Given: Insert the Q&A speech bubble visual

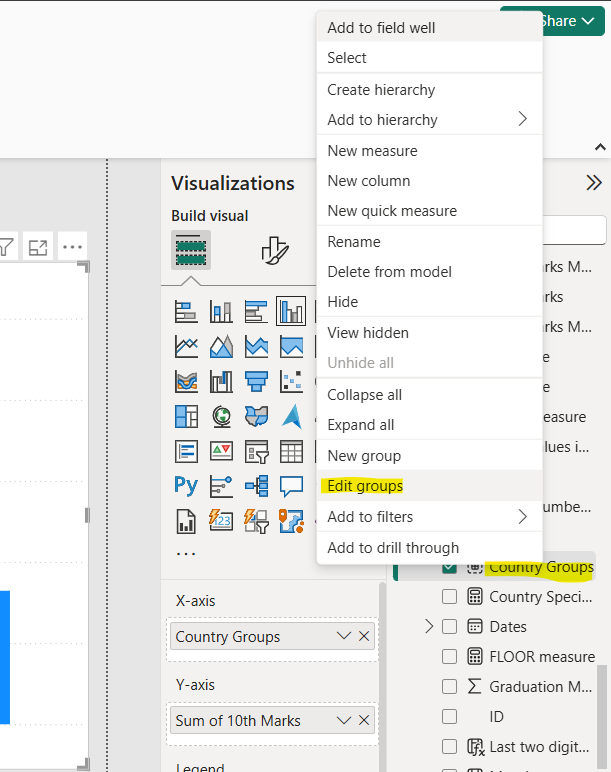Looking at the screenshot, I should (x=291, y=487).
